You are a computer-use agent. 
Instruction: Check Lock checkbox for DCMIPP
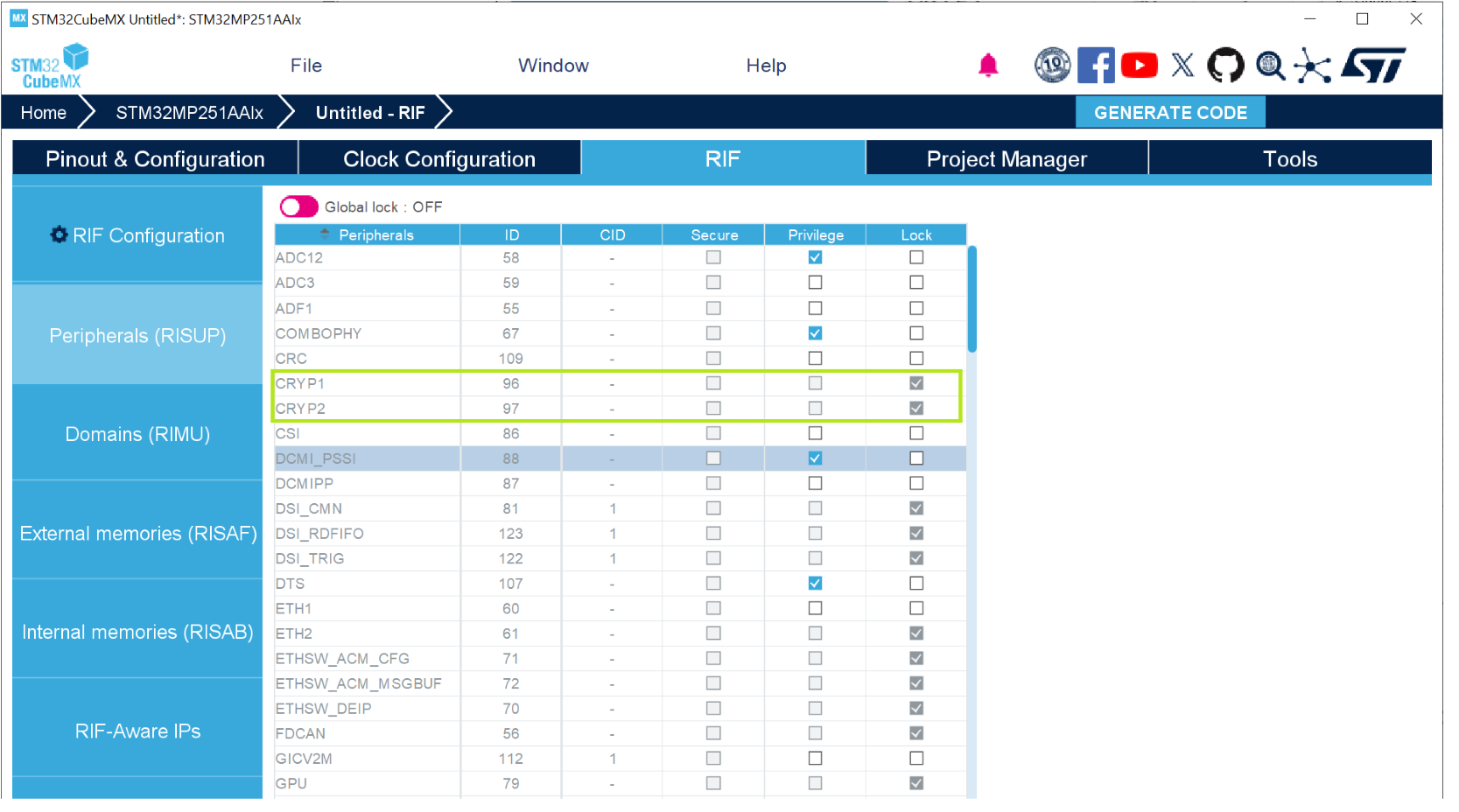[x=916, y=483]
